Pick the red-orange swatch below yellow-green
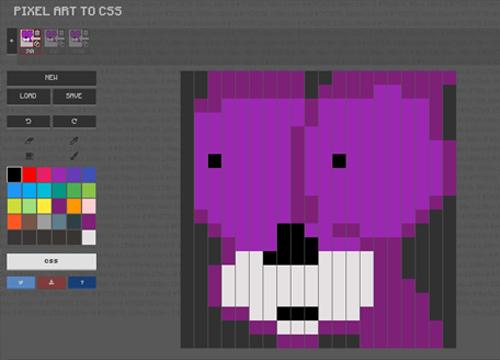 click(x=14, y=222)
